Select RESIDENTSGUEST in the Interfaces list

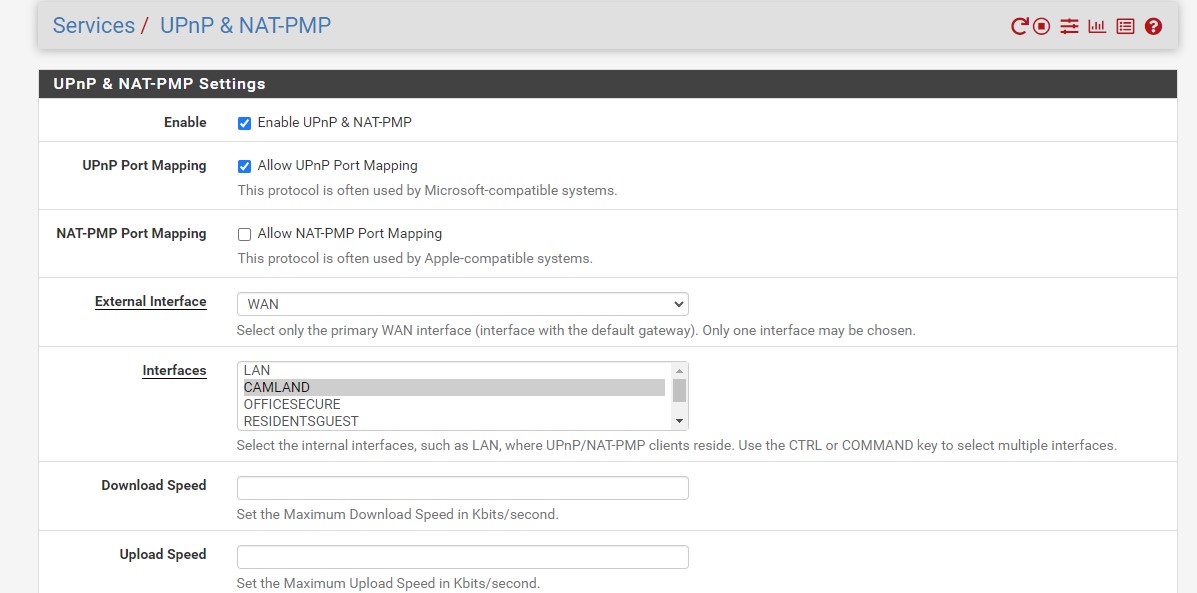pos(454,421)
